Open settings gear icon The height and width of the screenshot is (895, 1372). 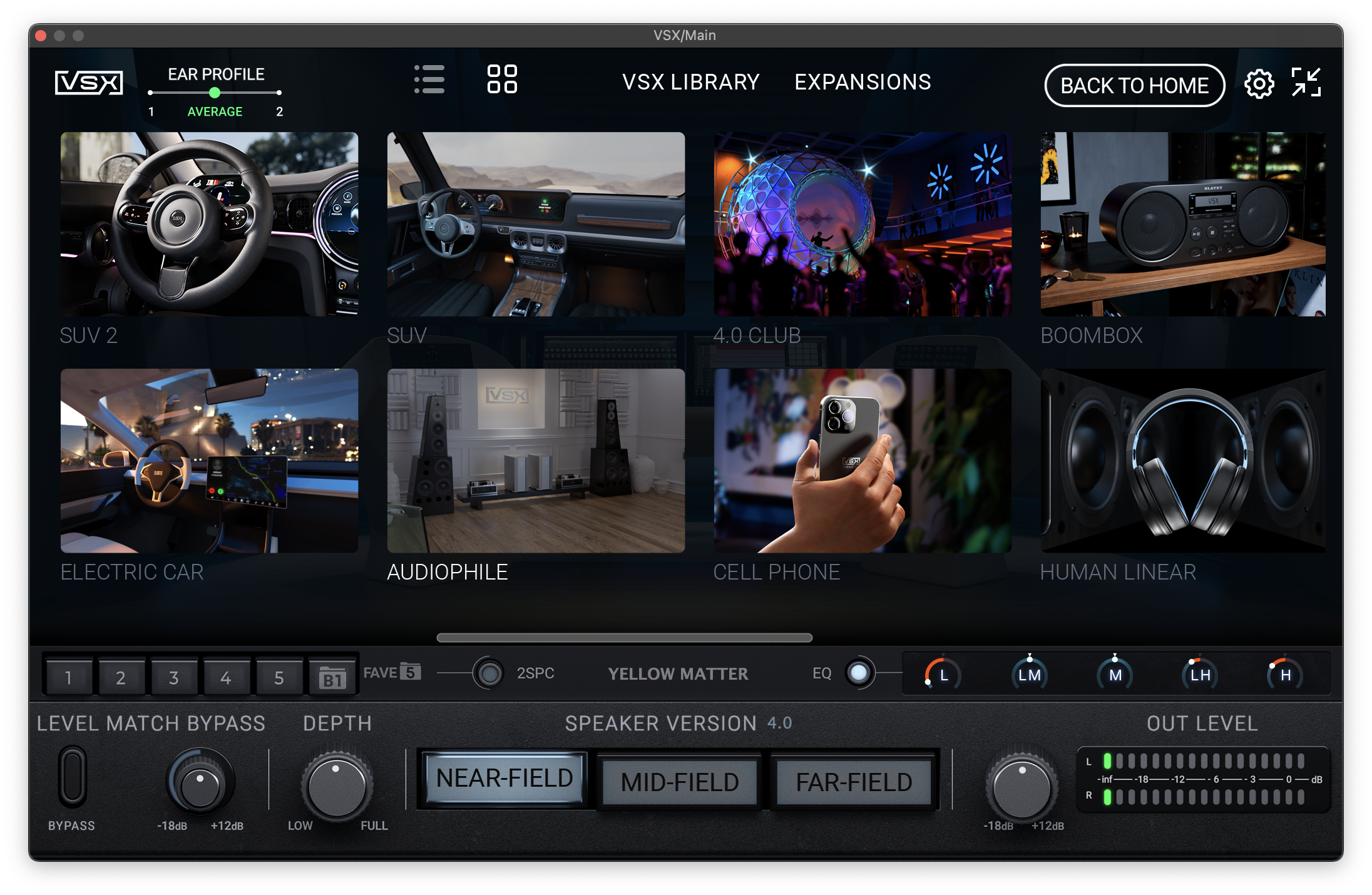[x=1259, y=84]
